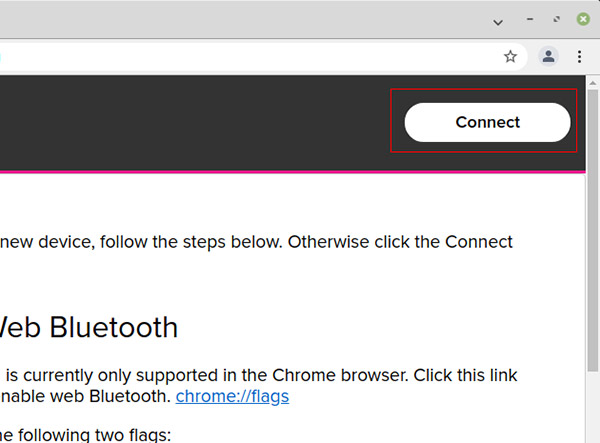Bookmark this page with the star icon
The width and height of the screenshot is (600, 443).
(x=510, y=57)
